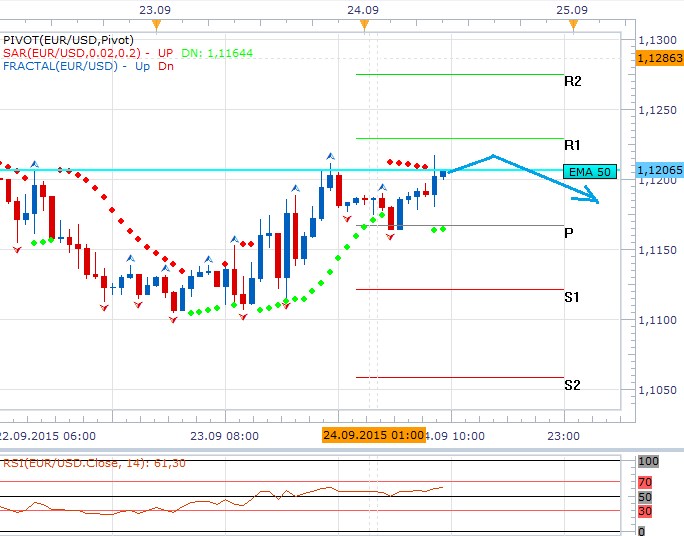The height and width of the screenshot is (536, 684).
Task: Select the S1 support level label
Action: 572,297
